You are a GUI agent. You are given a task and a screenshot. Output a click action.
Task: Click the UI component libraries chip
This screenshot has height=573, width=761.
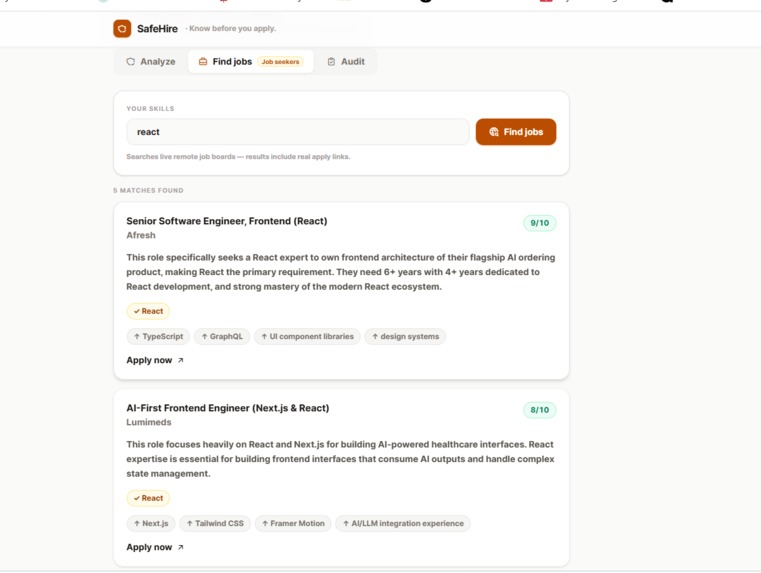tap(307, 336)
